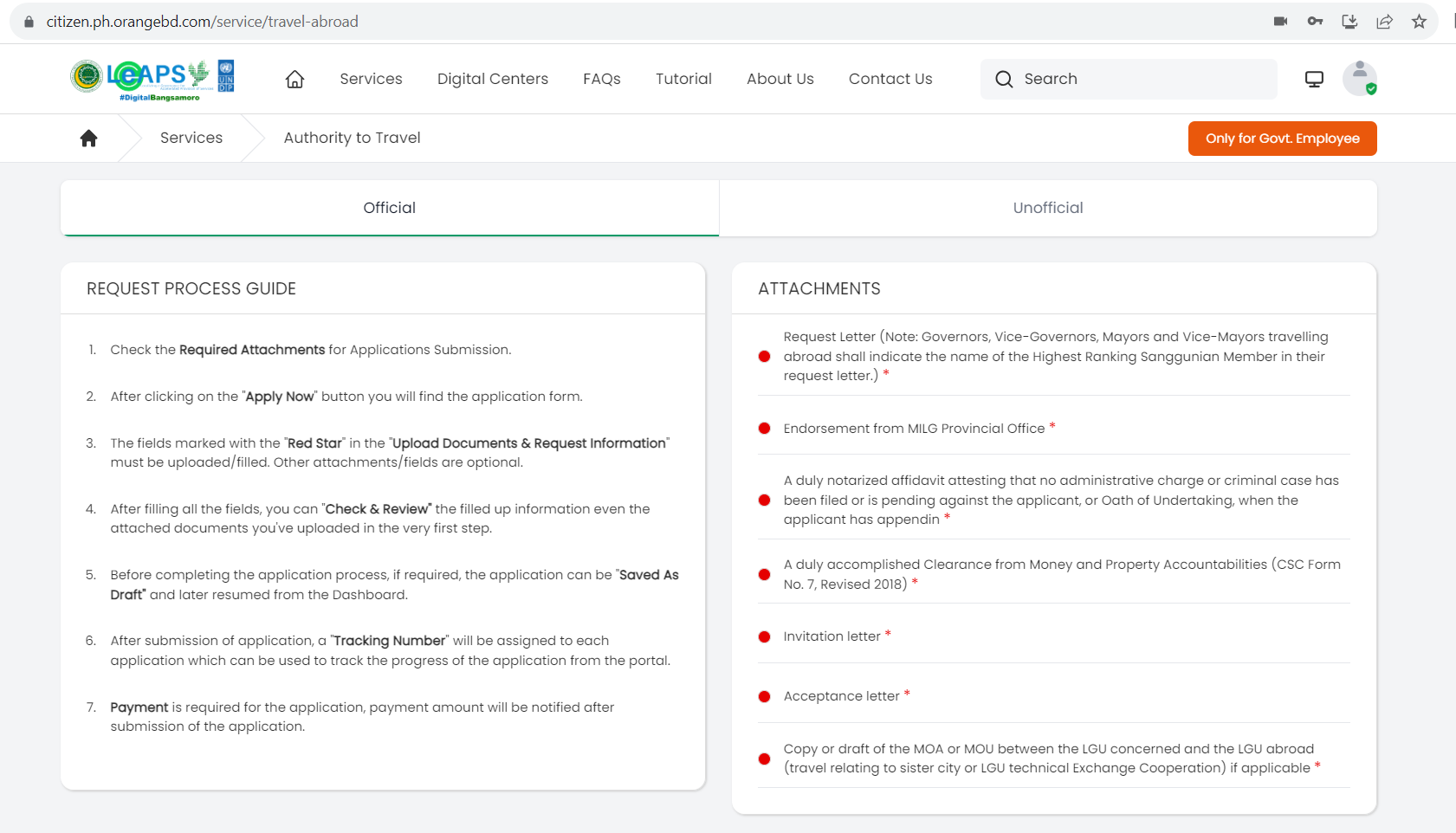This screenshot has height=833, width=1456.
Task: Switch to the Unofficial tab
Action: (1048, 208)
